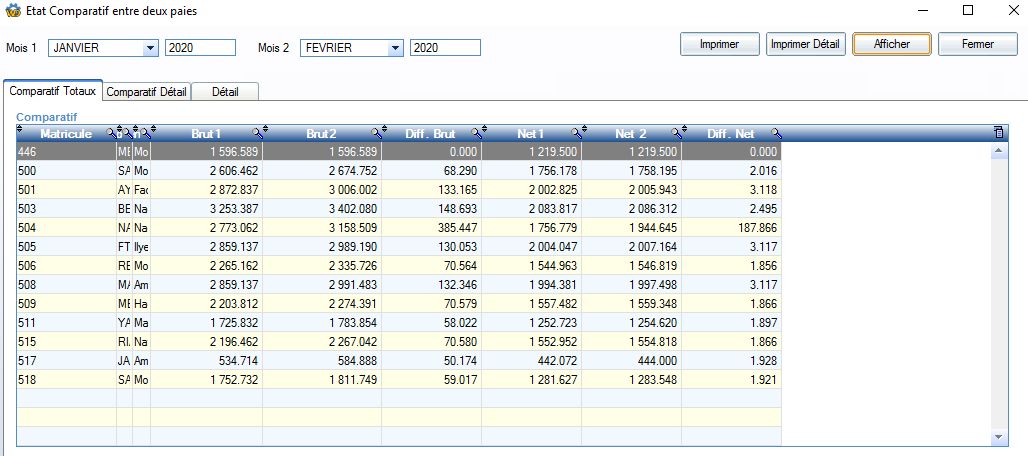
Task: Click the Mois 1 year field showing 2020
Action: click(200, 48)
